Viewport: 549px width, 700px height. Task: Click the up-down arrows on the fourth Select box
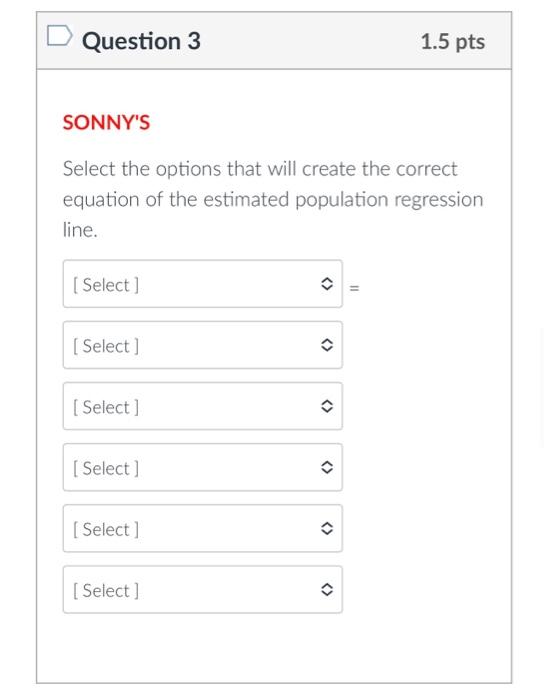pyautogui.click(x=327, y=467)
